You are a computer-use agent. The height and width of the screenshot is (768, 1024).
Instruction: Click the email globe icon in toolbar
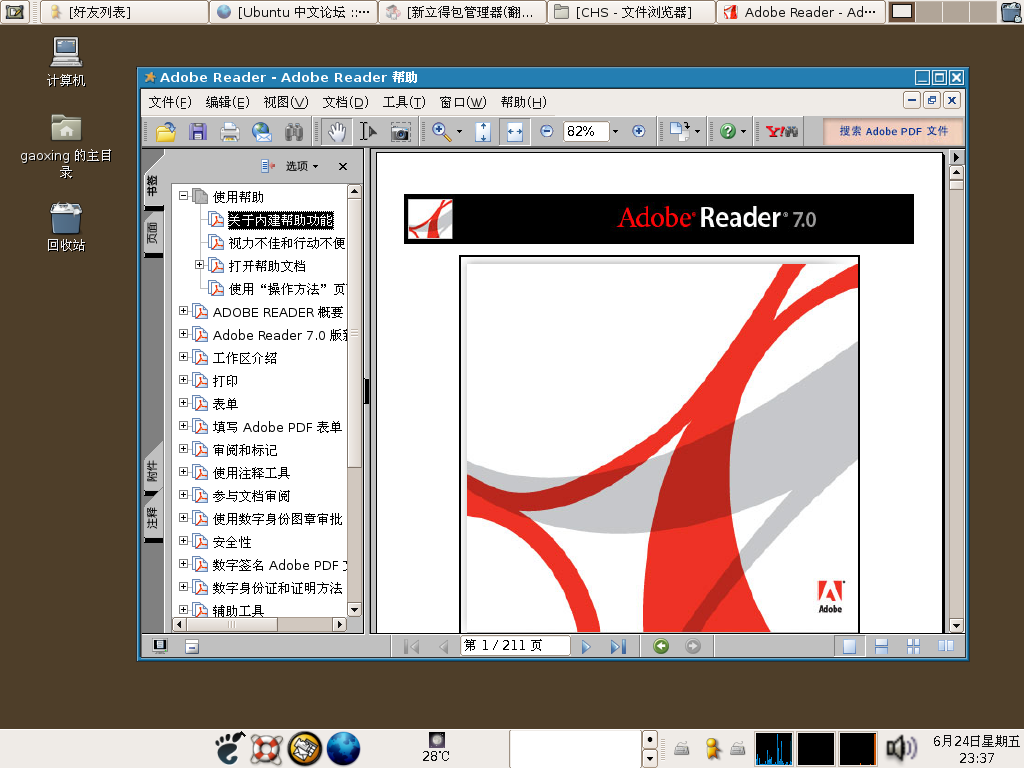(262, 132)
